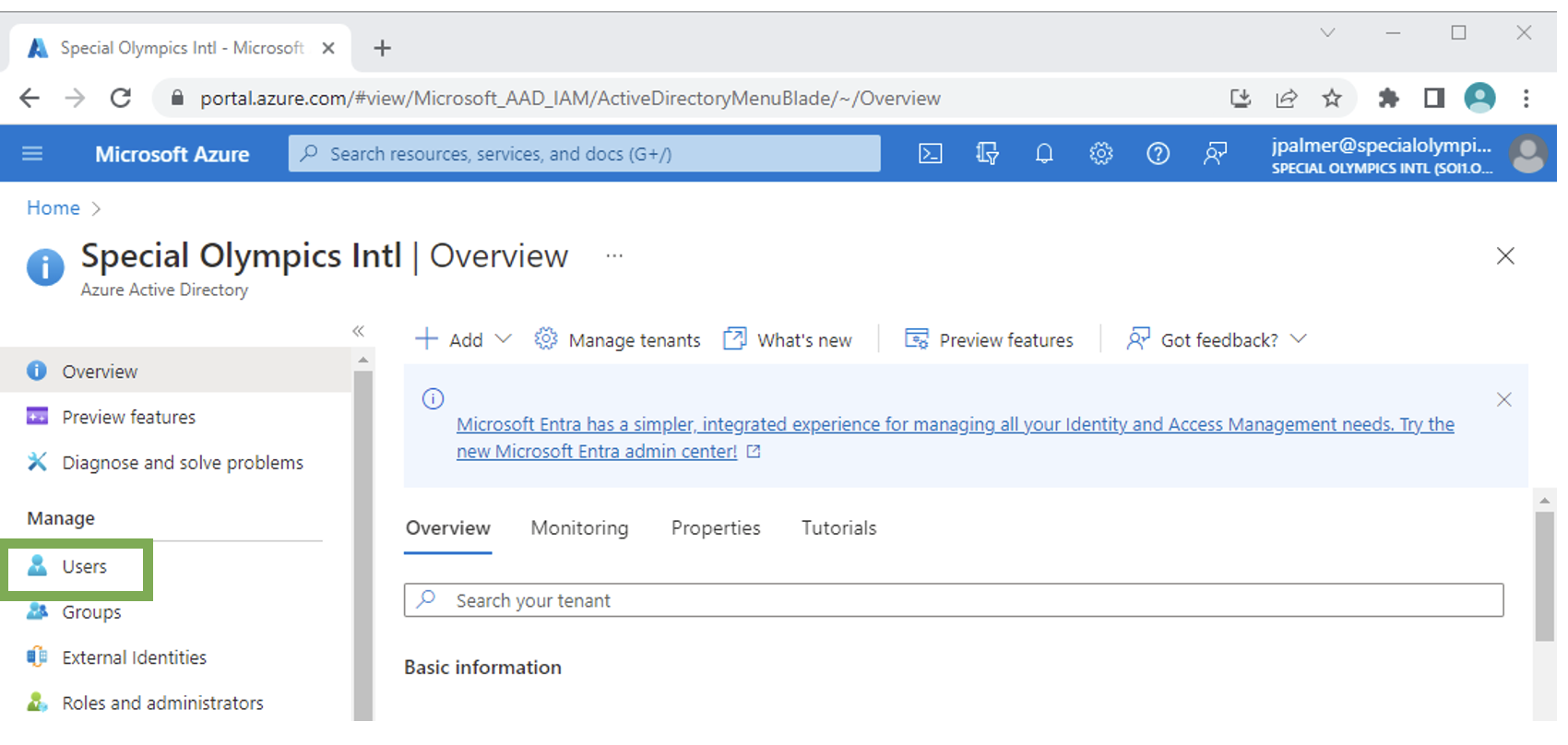Close the Overview blade
This screenshot has height=745, width=1568.
coord(1505,256)
